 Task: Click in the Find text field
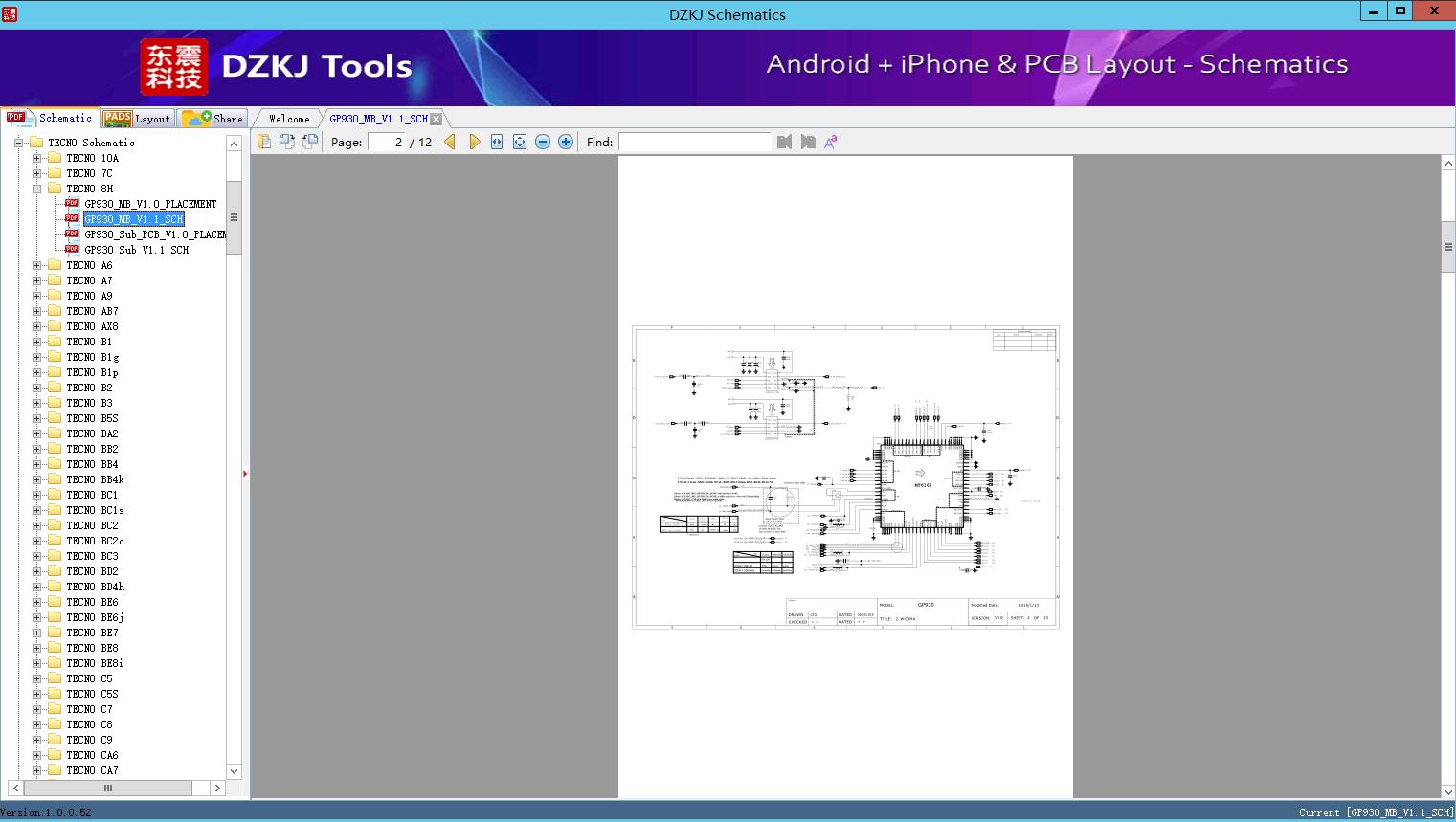[695, 142]
